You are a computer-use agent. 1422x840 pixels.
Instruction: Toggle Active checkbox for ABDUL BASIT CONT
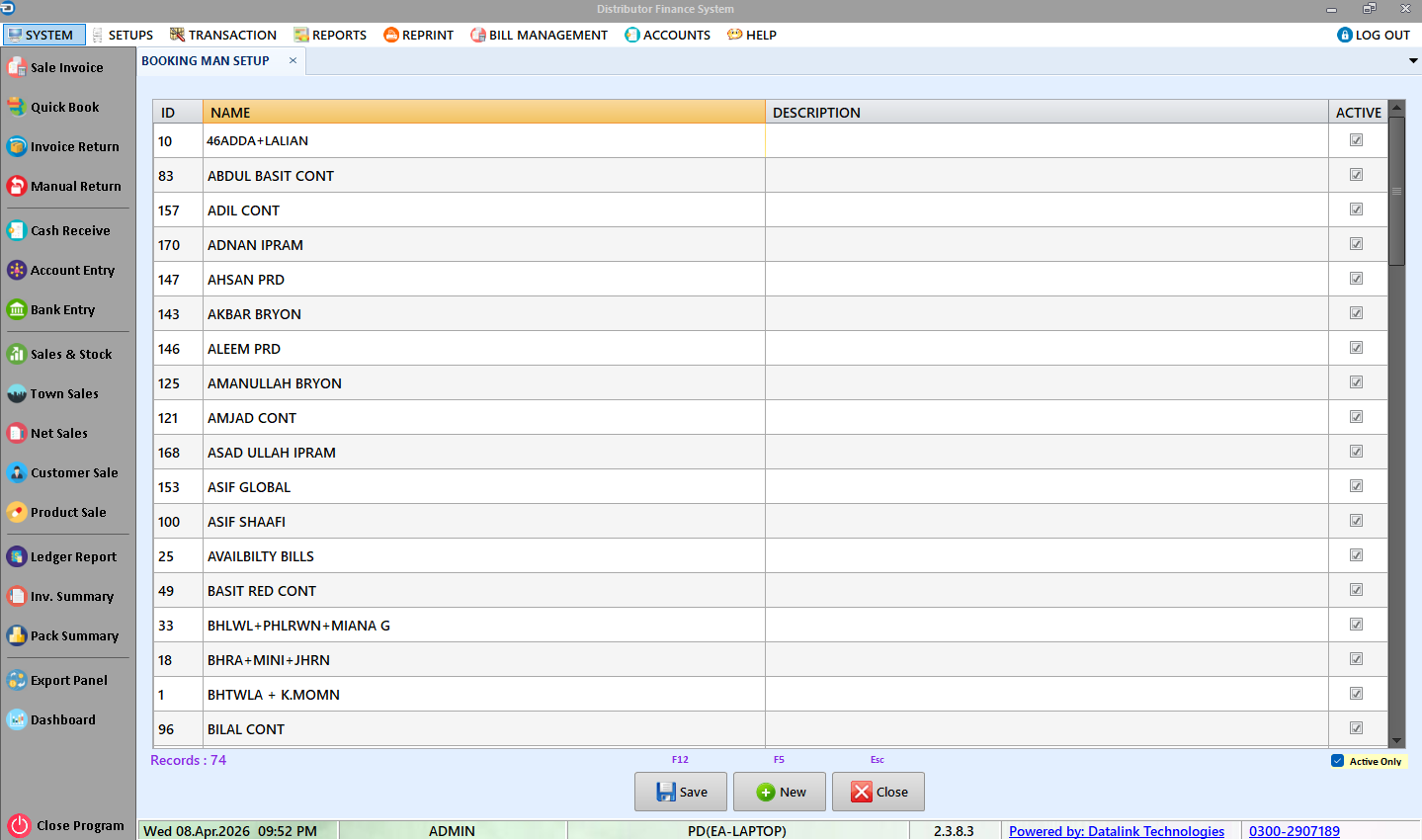(1356, 175)
